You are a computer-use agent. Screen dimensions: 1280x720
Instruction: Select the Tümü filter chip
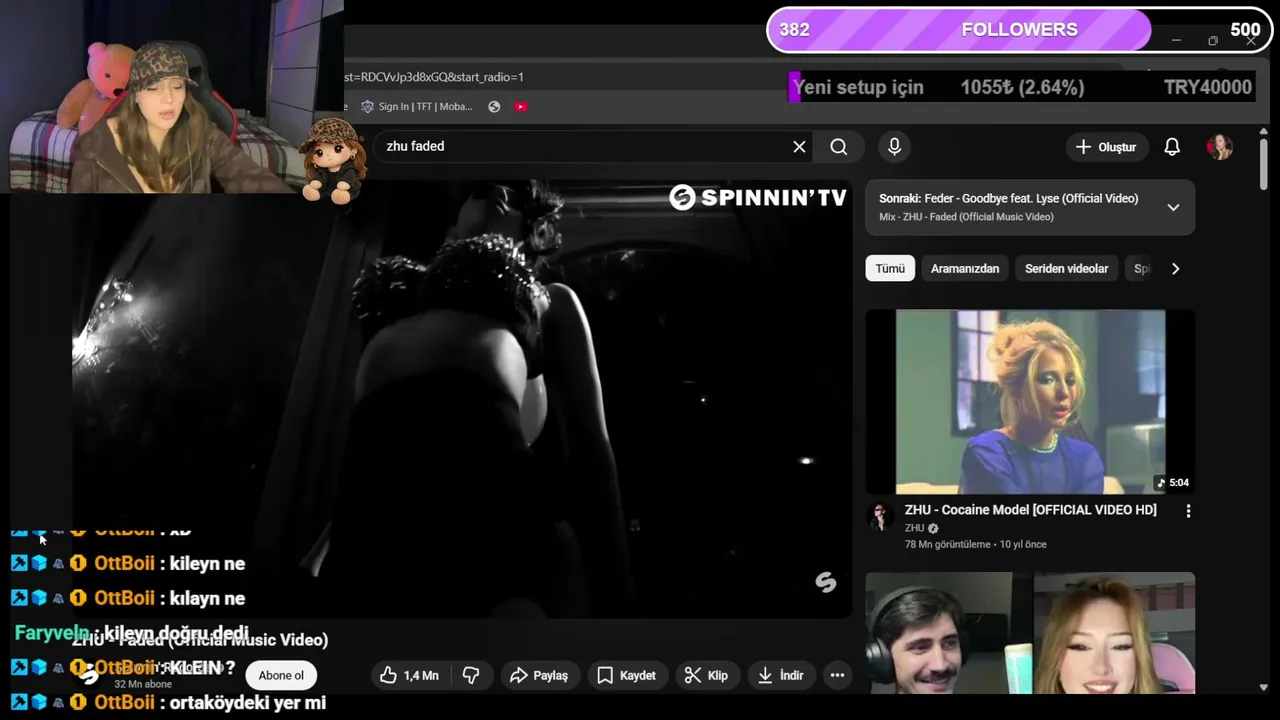point(890,269)
